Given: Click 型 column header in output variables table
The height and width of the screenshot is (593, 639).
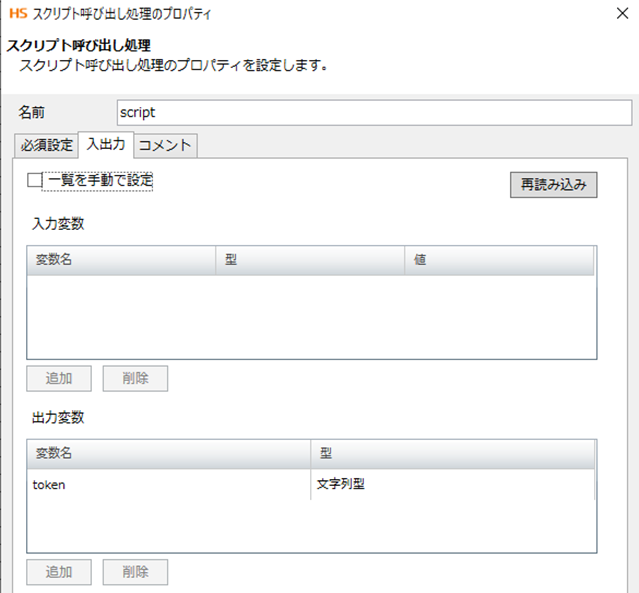Looking at the screenshot, I should (x=453, y=453).
